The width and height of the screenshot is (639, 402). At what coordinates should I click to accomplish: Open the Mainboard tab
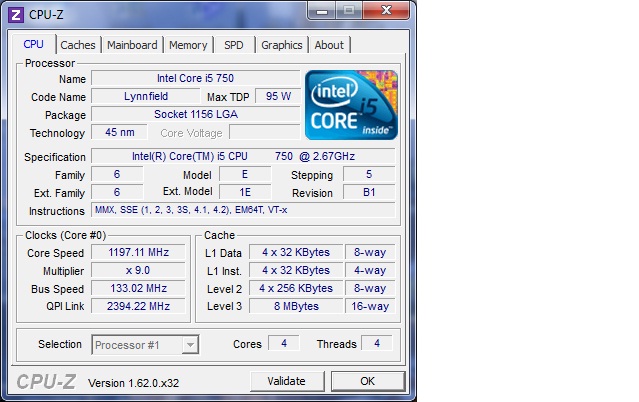click(132, 45)
